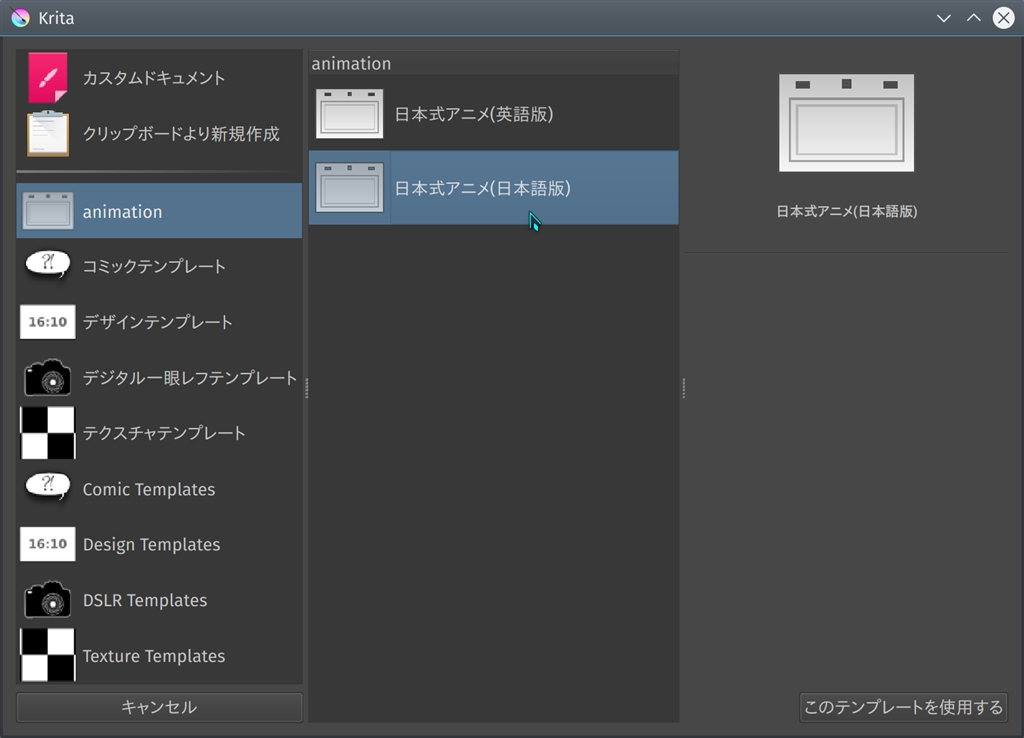Viewport: 1024px width, 738px height.
Task: Open the コミックテンプレート category
Action: point(154,266)
